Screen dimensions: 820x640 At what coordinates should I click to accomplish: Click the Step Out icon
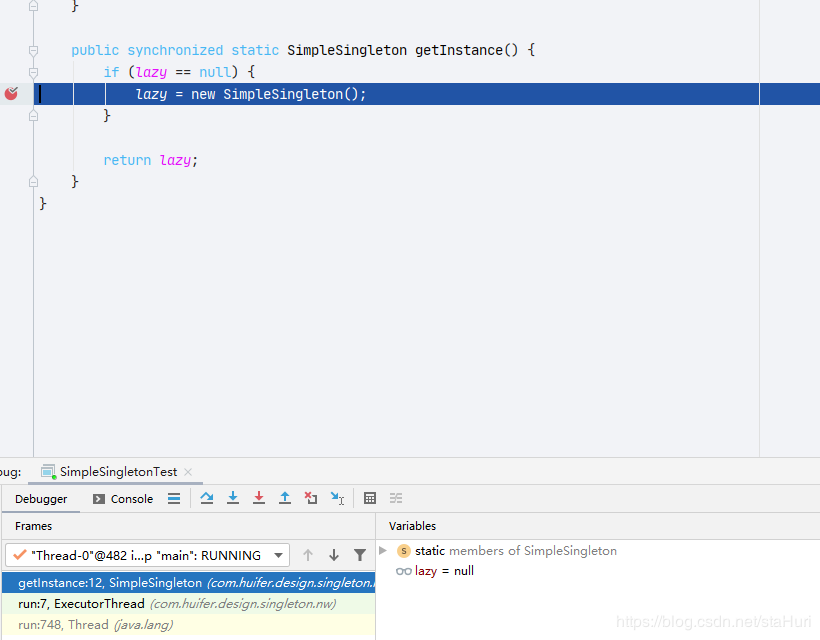[x=285, y=498]
